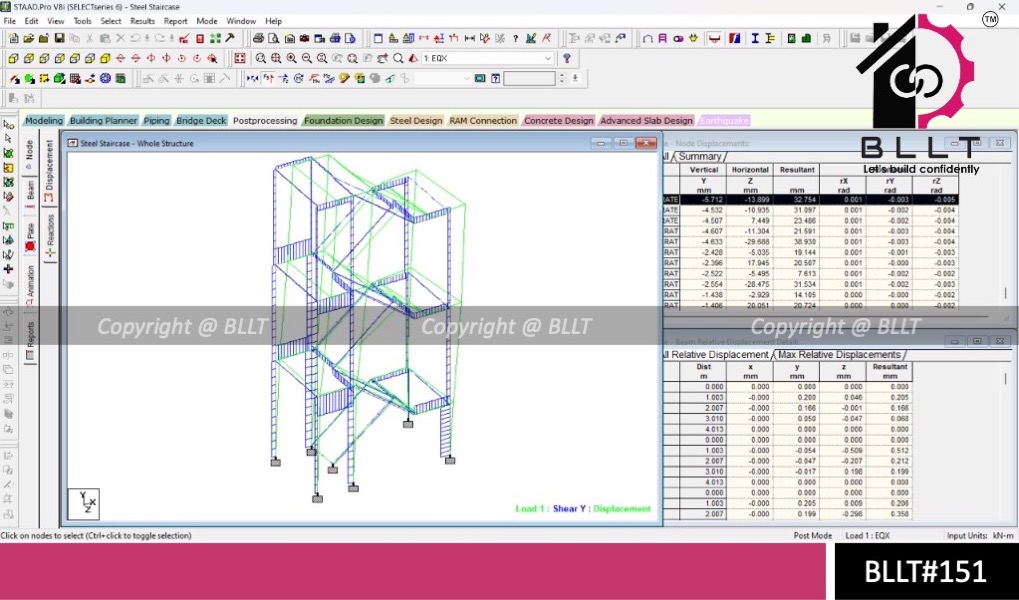Screen dimensions: 1019x600
Task: Click the green buildings icon in toolbar
Action: pyautogui.click(x=806, y=38)
